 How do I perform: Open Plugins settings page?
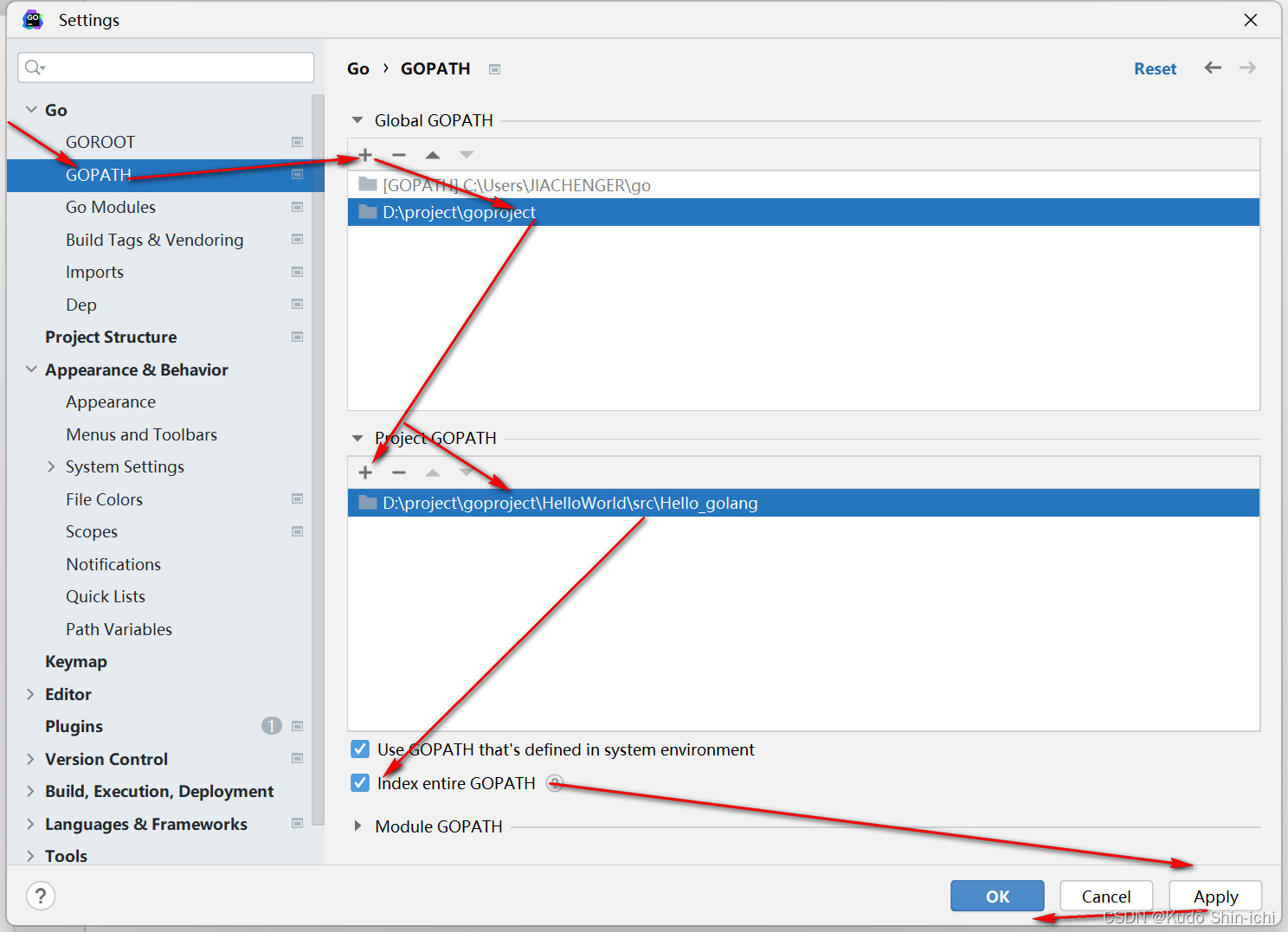tap(74, 727)
